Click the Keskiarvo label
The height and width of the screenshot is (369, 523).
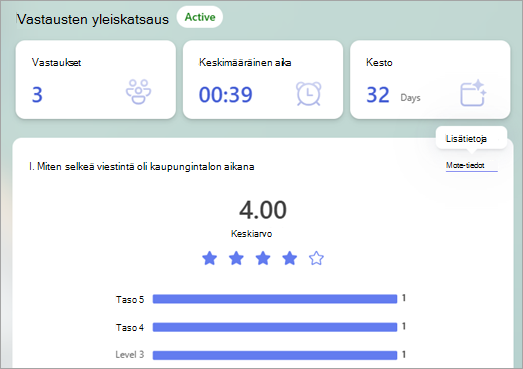(x=251, y=234)
